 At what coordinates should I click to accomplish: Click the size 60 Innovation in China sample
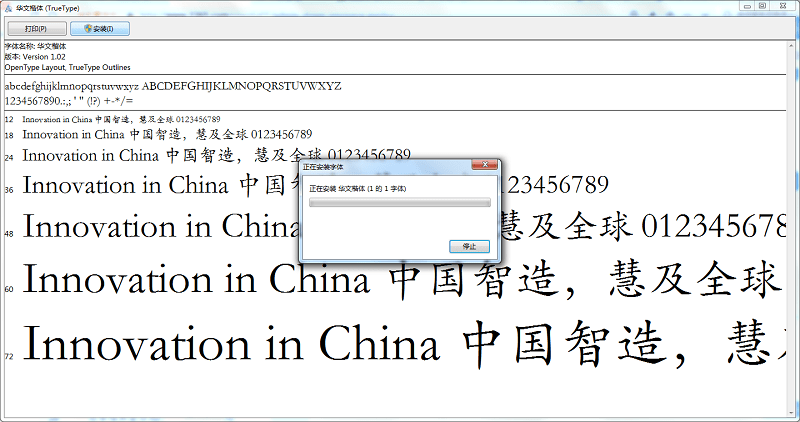pyautogui.click(x=401, y=280)
